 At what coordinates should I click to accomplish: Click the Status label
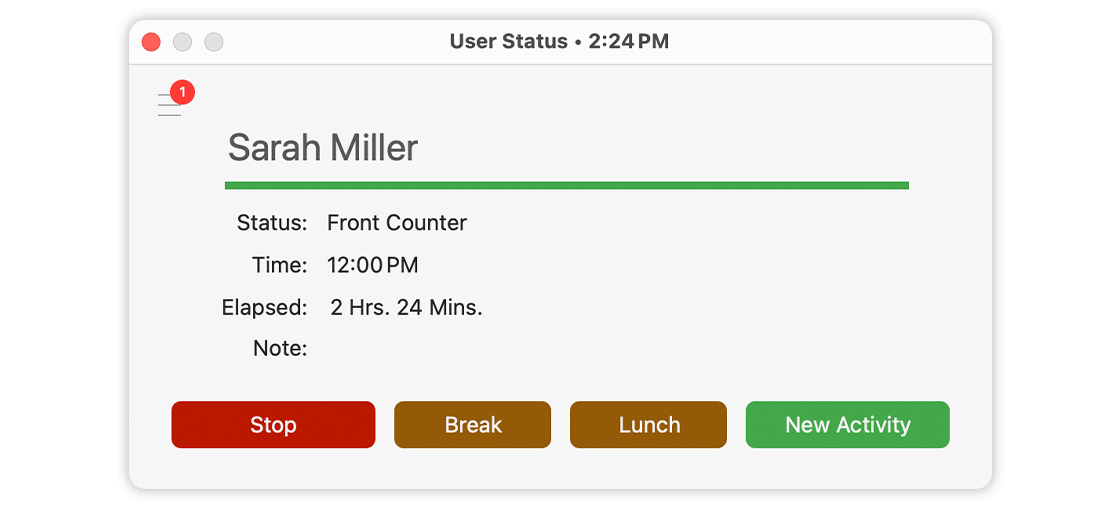point(271,223)
